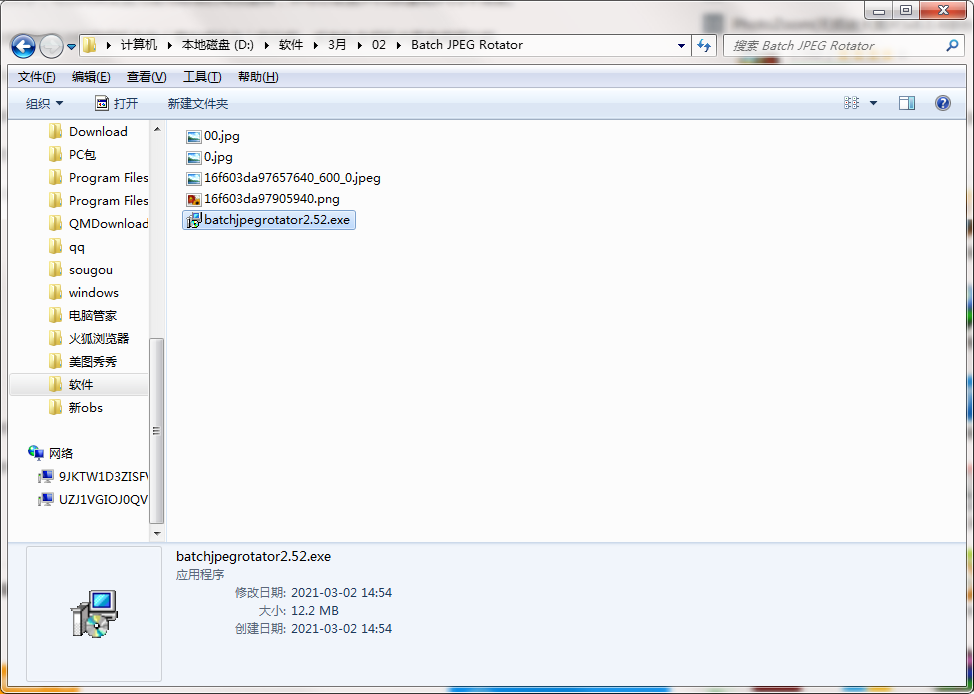Click the change view icon in the toolbar
Screen dimensions: 974x694
[851, 103]
